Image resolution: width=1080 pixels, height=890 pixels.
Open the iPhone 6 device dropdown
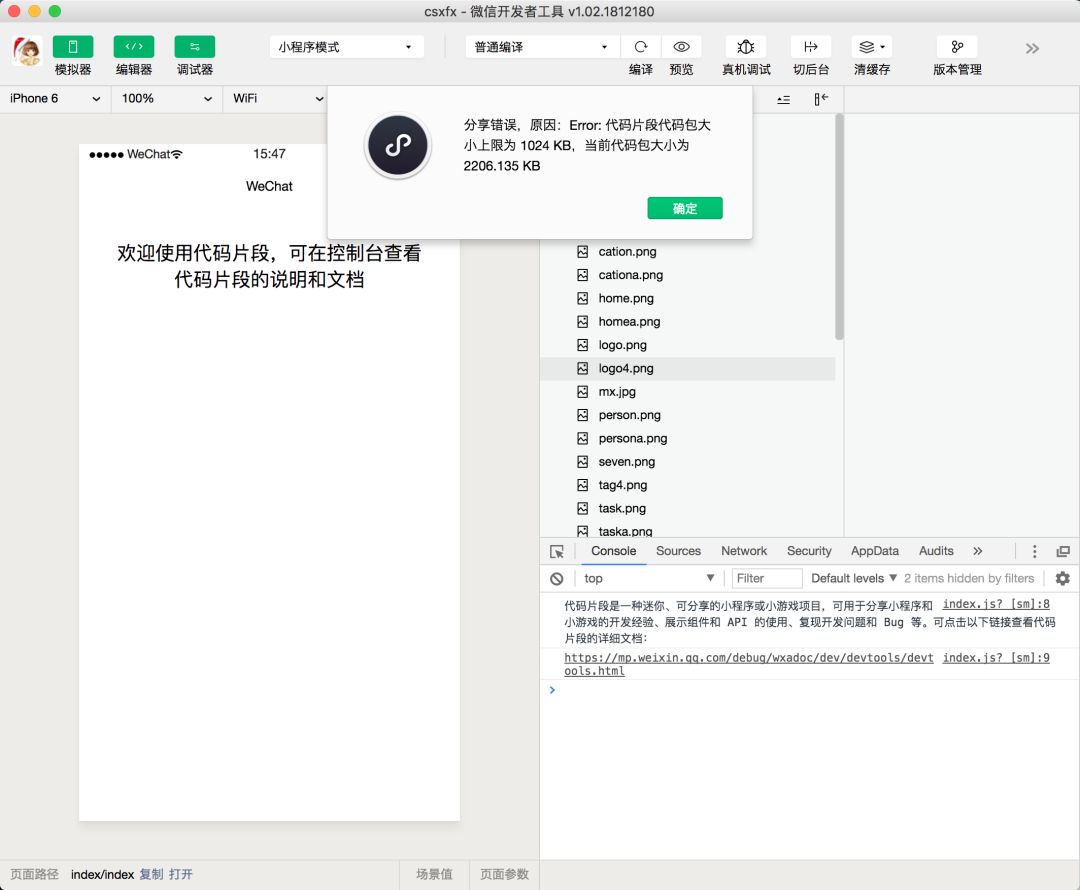click(55, 99)
